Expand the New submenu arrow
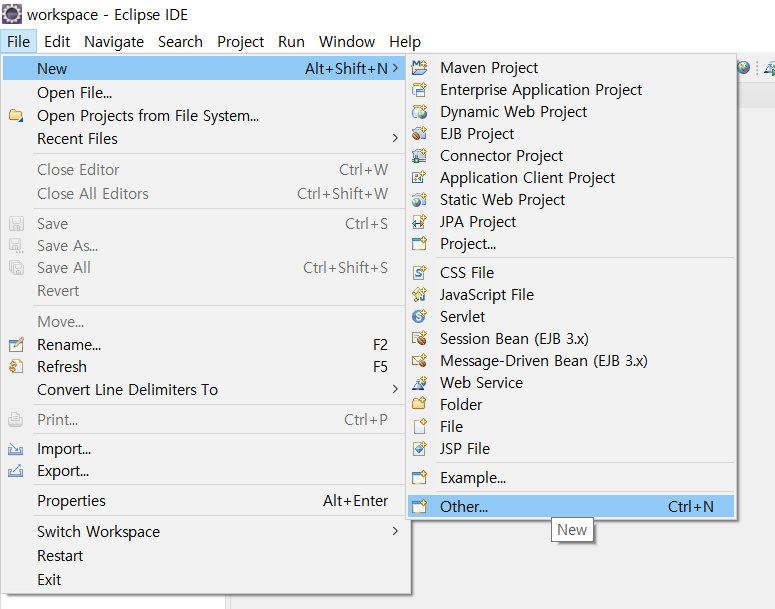 click(x=395, y=68)
